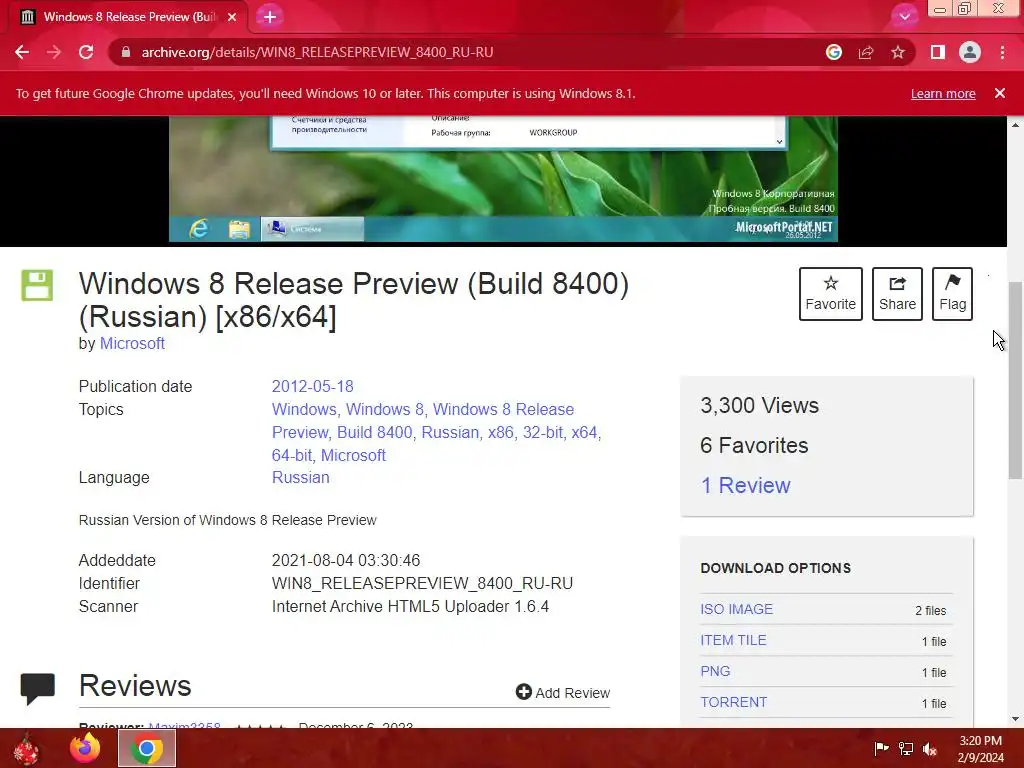This screenshot has width=1024, height=768.
Task: Open the taskbar clock showing 3:20 PM
Action: coord(981,748)
